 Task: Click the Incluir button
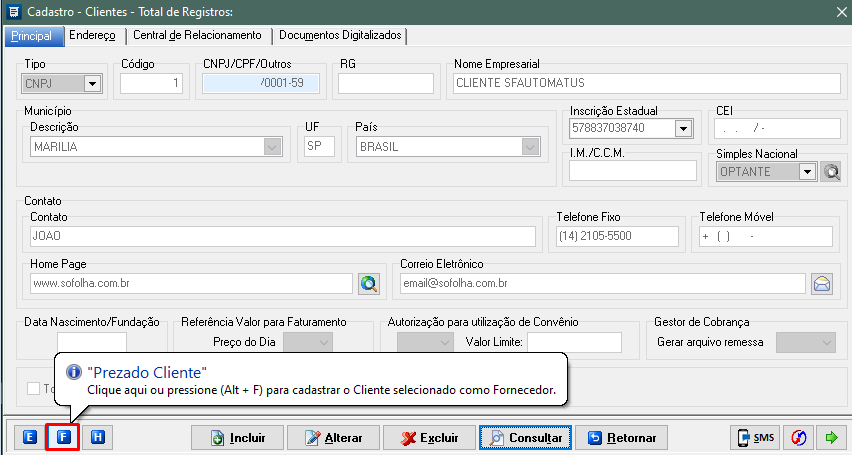click(237, 437)
